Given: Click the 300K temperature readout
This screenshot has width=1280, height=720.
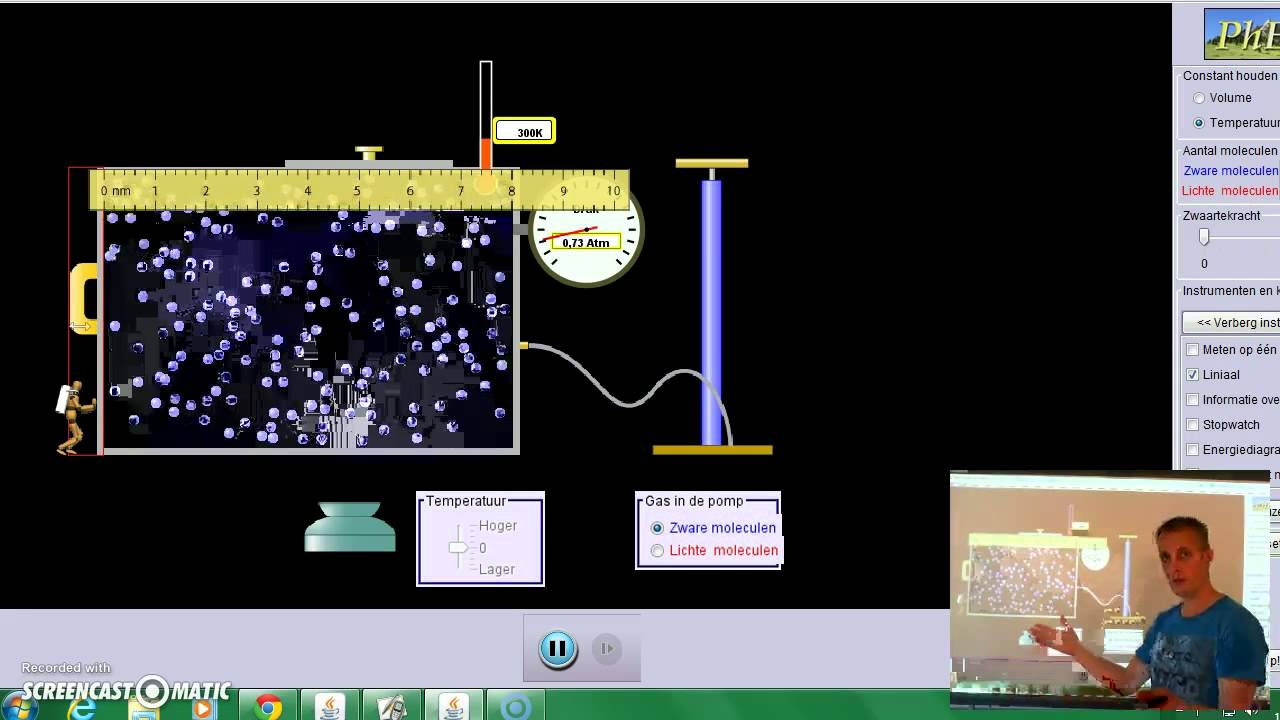Looking at the screenshot, I should (x=525, y=132).
